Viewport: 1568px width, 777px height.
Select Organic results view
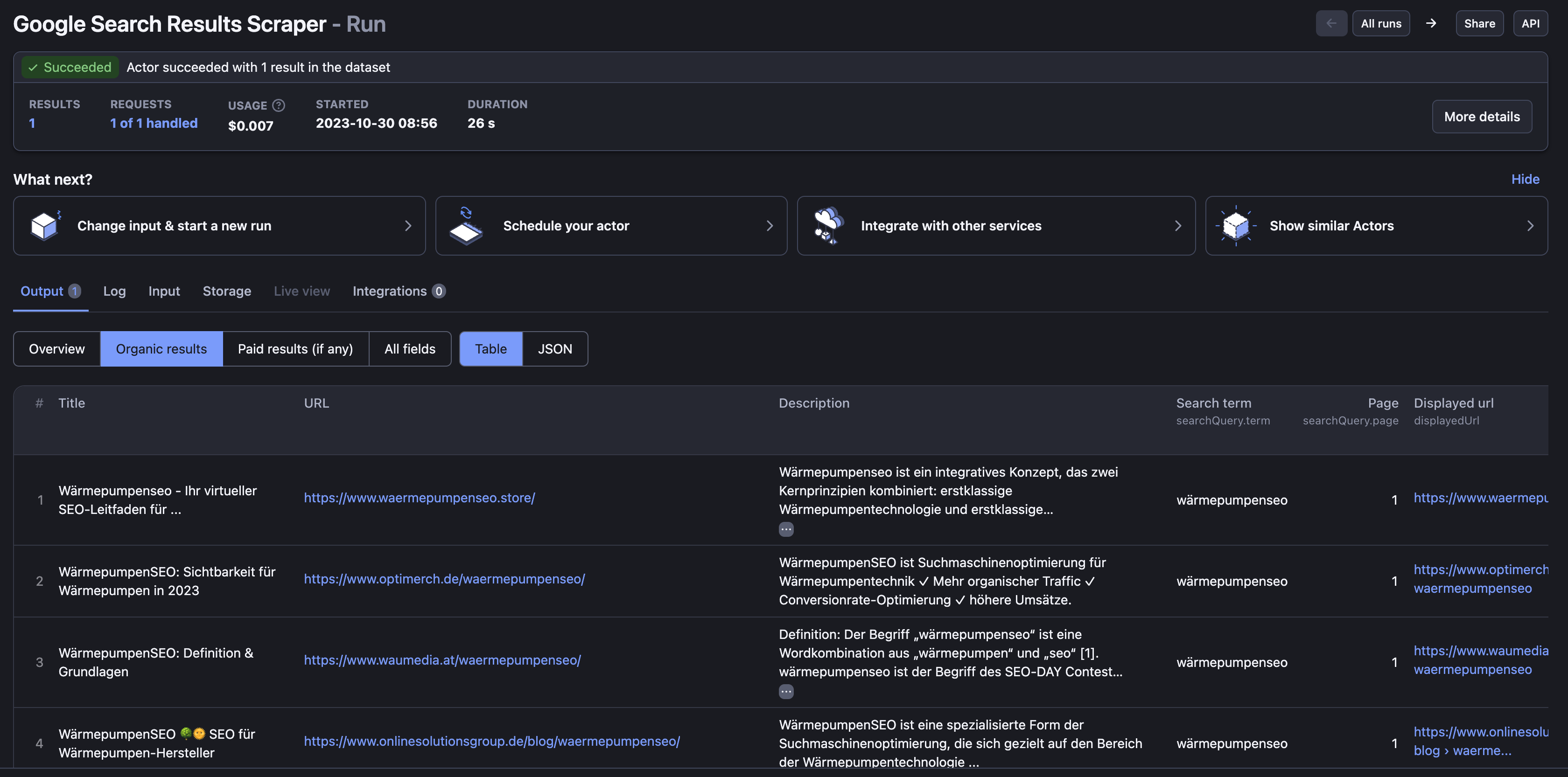161,349
